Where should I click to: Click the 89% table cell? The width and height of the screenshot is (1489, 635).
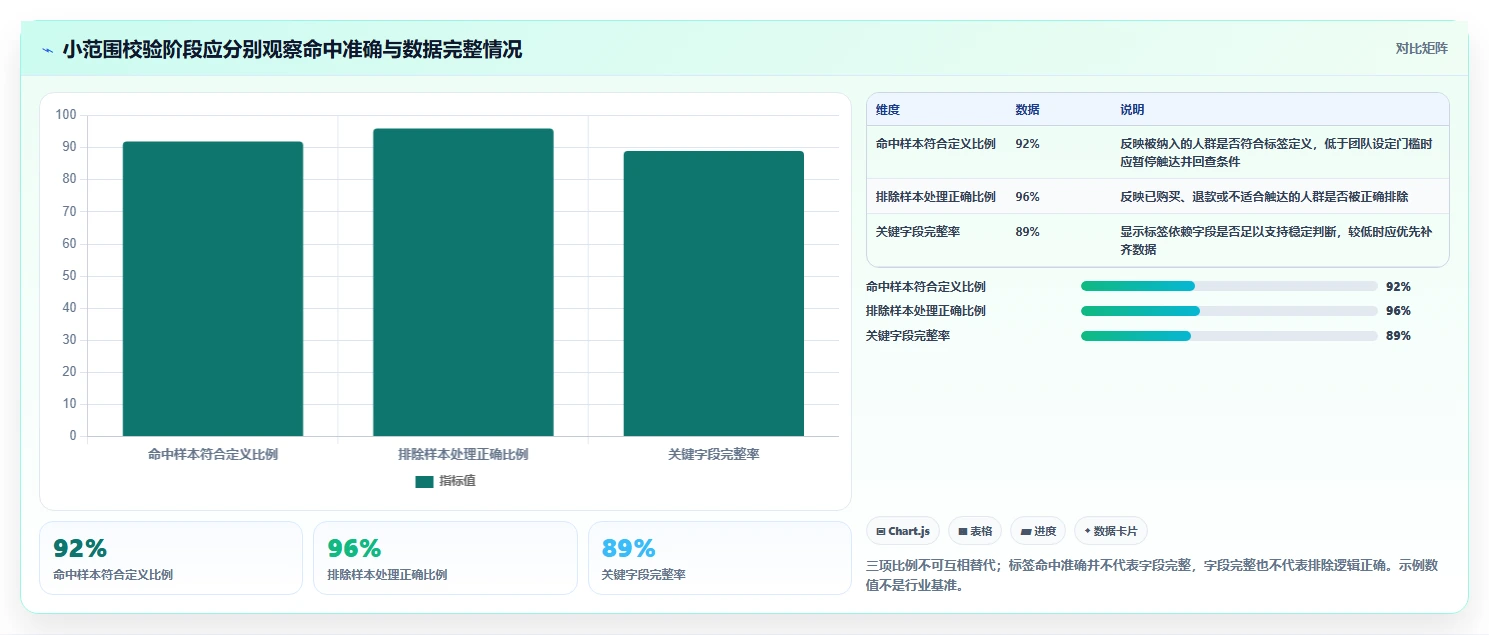click(x=1027, y=232)
